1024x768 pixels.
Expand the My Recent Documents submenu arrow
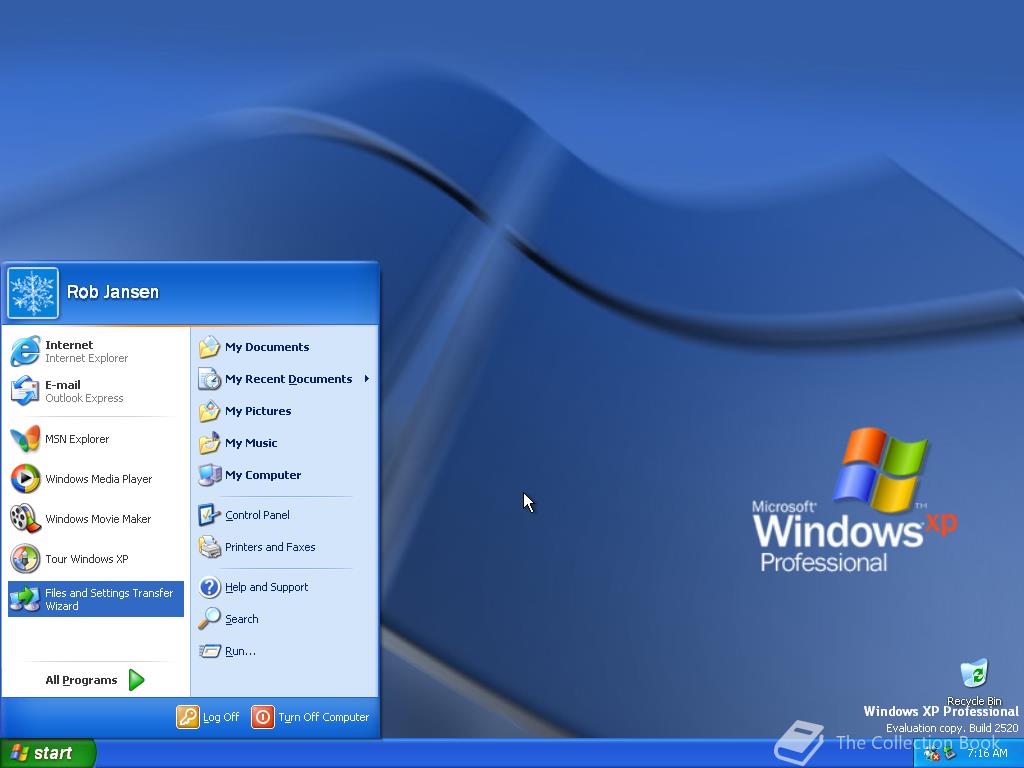tap(366, 379)
